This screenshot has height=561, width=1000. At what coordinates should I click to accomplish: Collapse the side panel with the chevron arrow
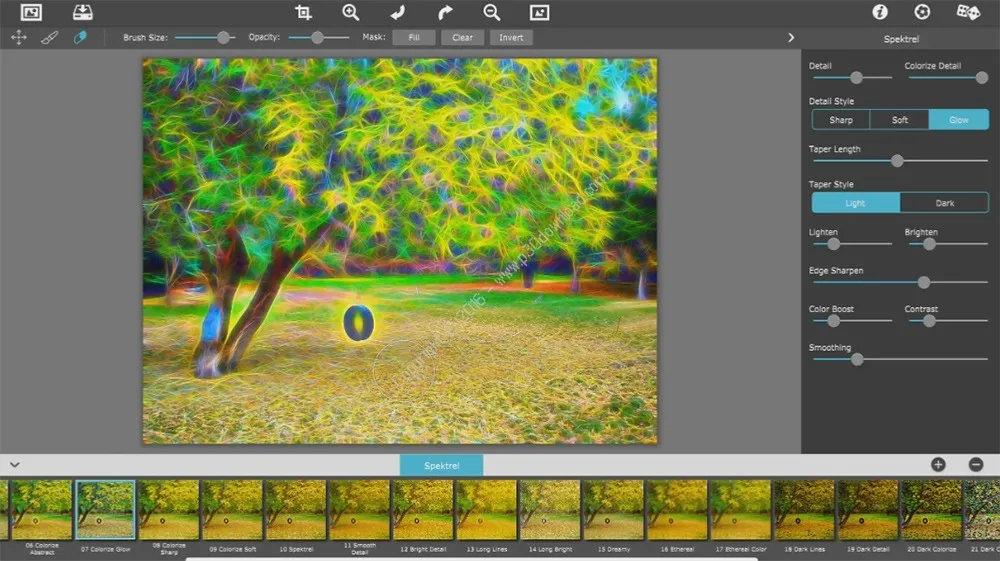click(791, 38)
